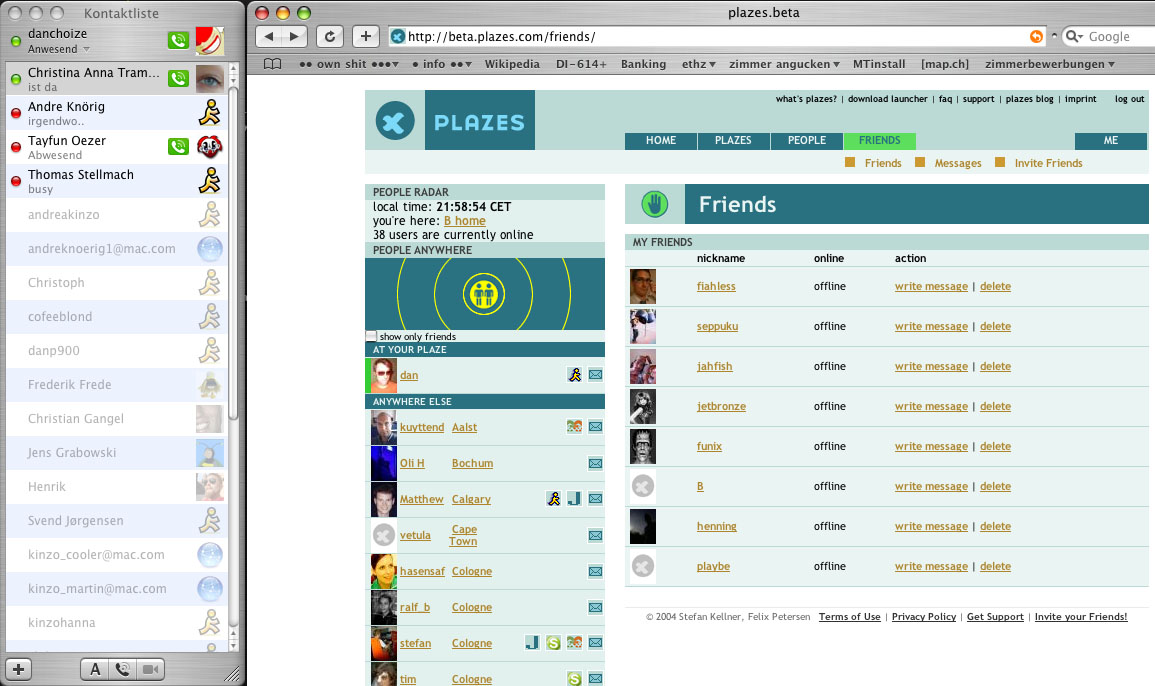Click the people icon at radar center
Screen dimensions: 1155x686
(483, 294)
